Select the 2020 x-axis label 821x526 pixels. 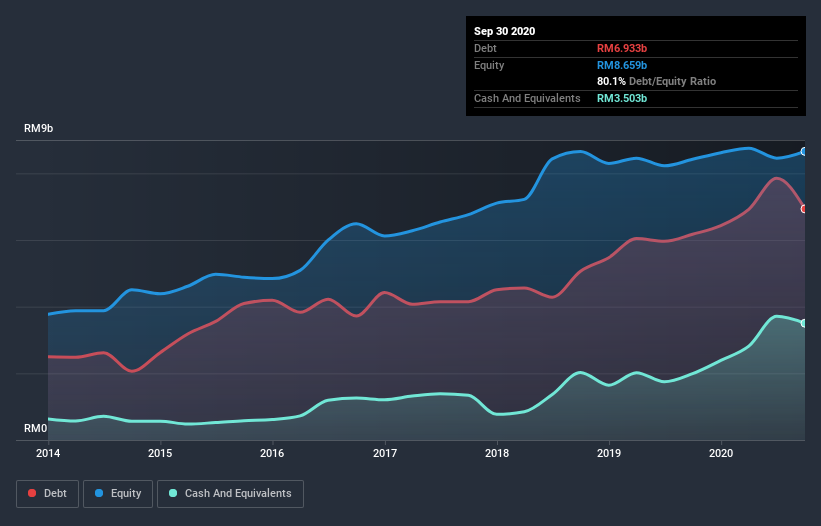coord(721,453)
